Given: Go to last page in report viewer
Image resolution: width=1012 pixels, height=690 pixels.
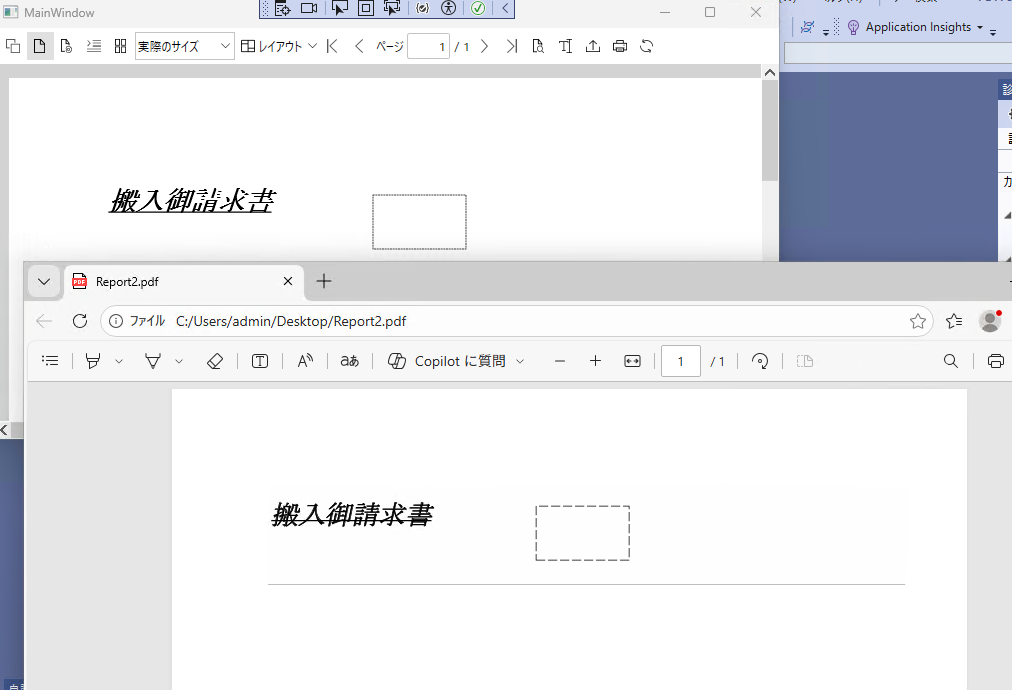Looking at the screenshot, I should point(512,46).
